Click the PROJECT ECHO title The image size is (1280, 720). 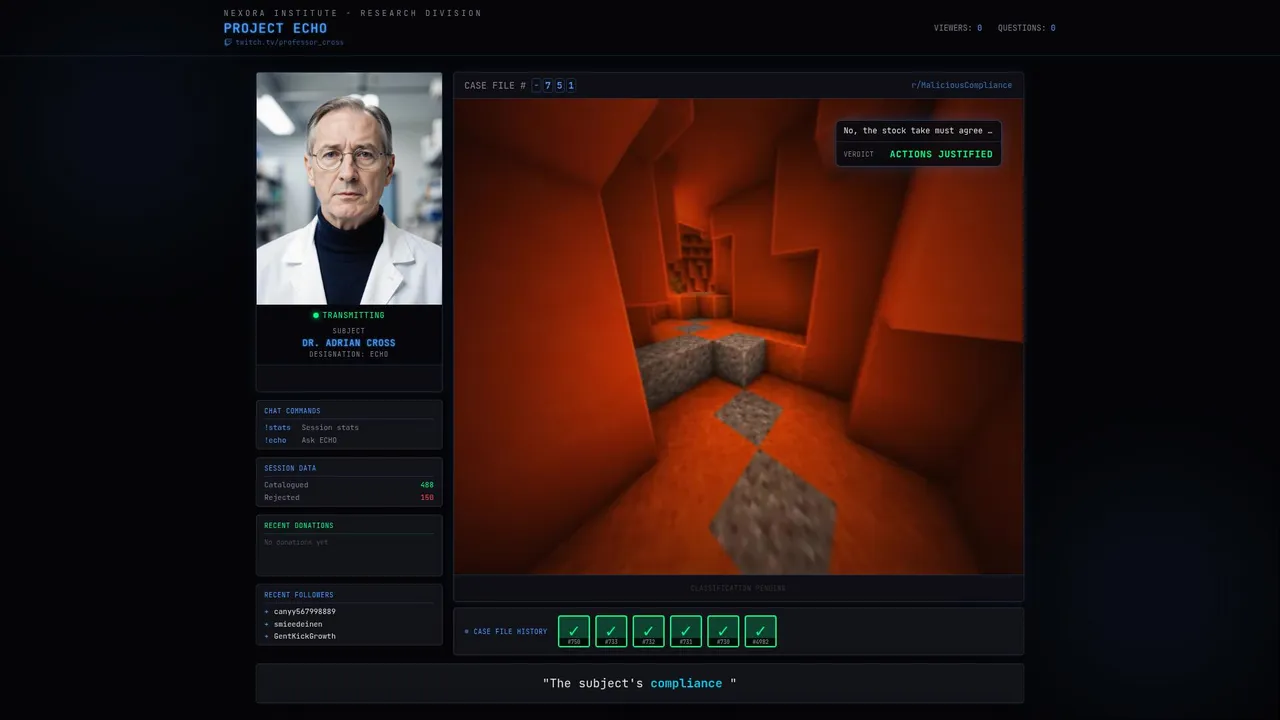pos(275,28)
